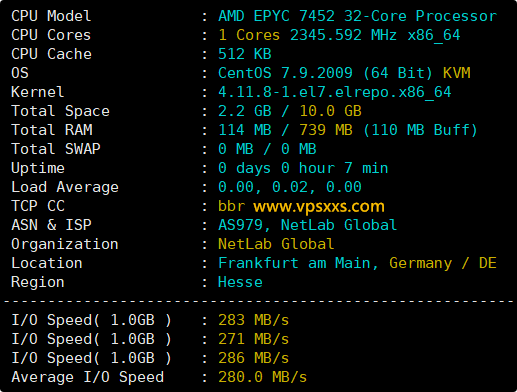The width and height of the screenshot is (517, 392).
Task: Click the 10.0 GB total space value
Action: (x=330, y=111)
